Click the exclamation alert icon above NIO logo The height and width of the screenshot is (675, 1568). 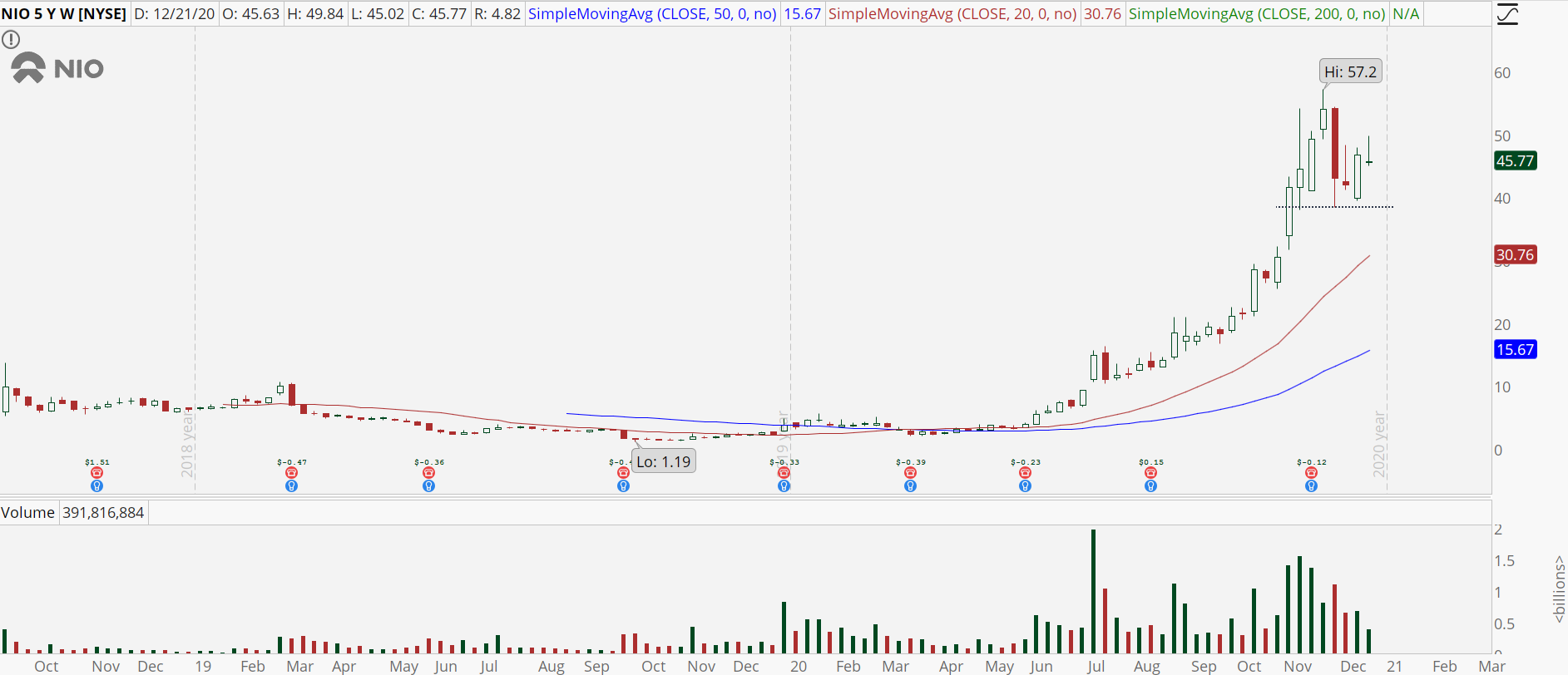(11, 39)
